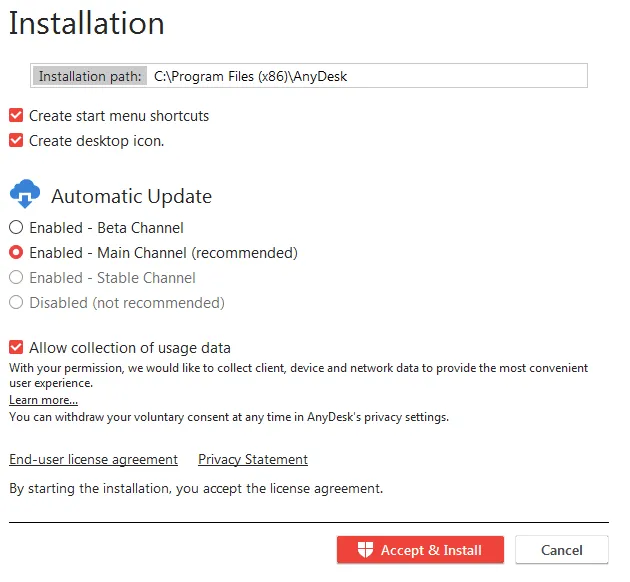
Task: Open the Privacy Statement link
Action: pyautogui.click(x=253, y=459)
